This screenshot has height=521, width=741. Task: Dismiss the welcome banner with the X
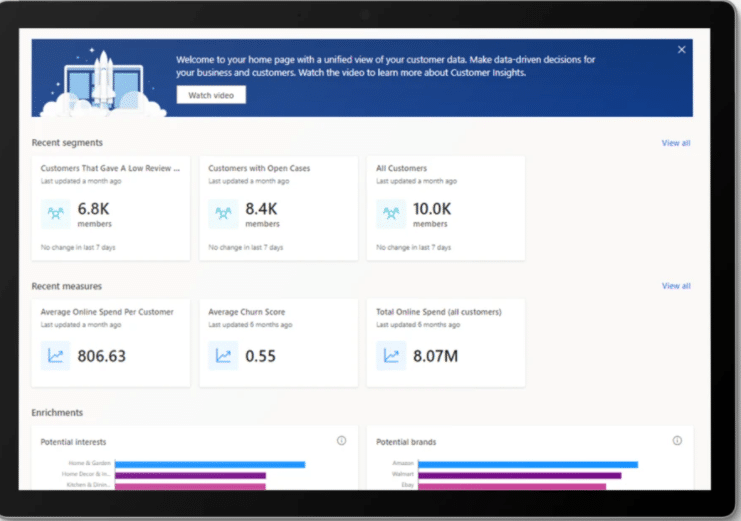click(681, 50)
